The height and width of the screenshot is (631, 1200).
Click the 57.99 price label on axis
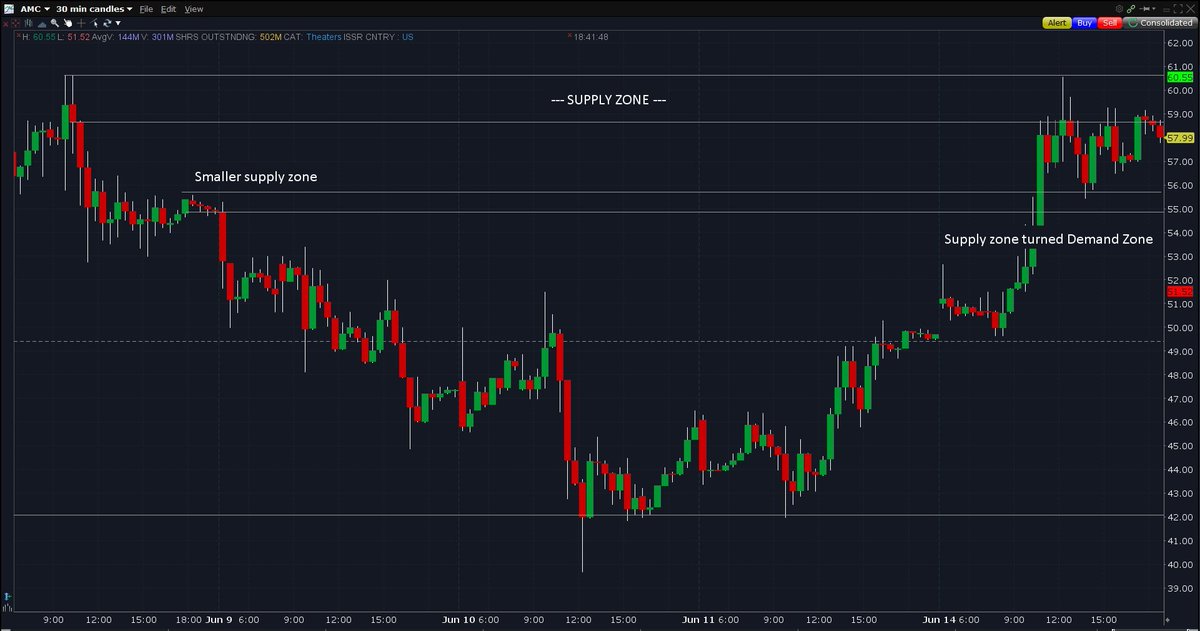pyautogui.click(x=1180, y=138)
